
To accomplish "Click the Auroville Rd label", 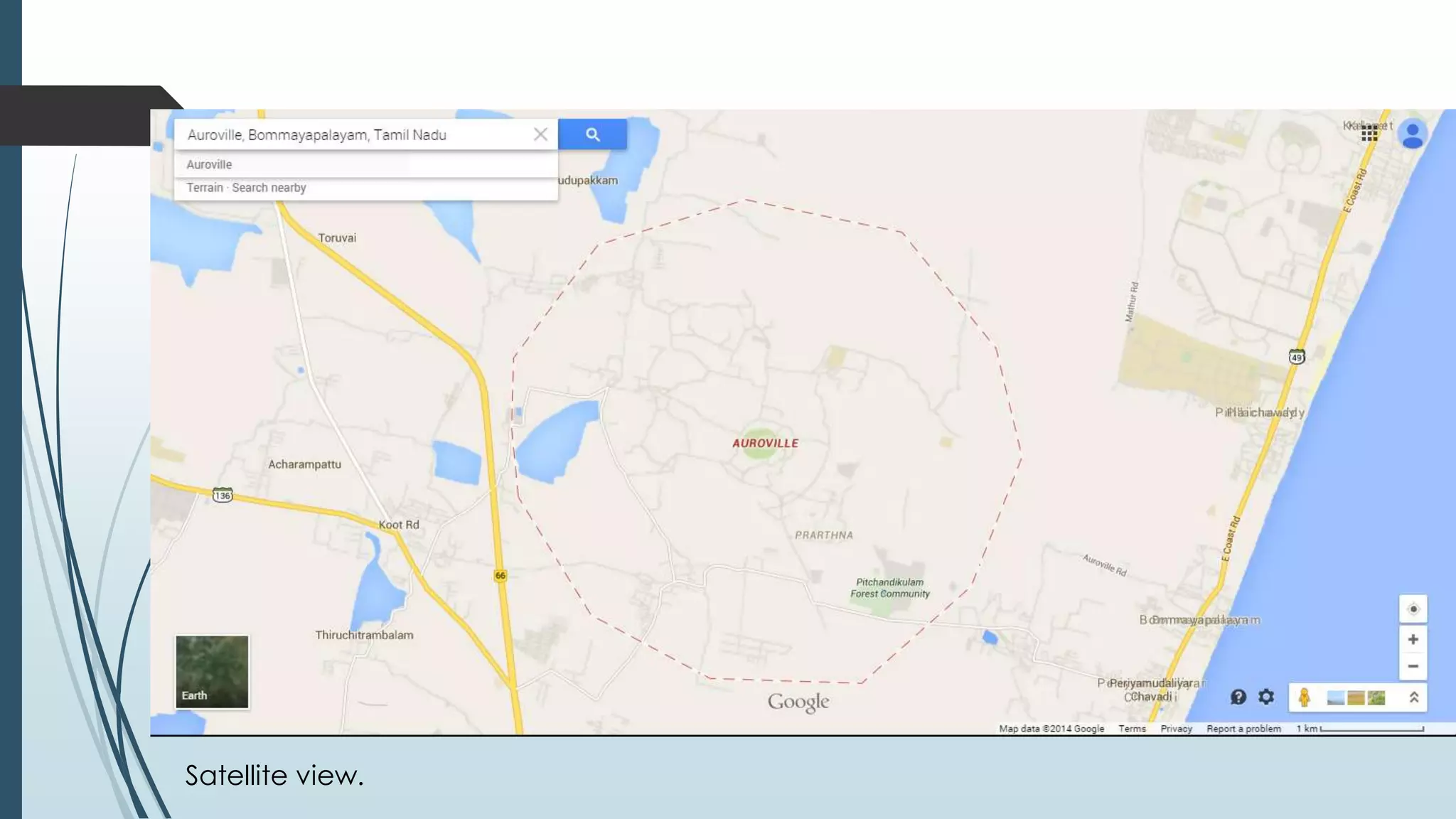I will click(x=1105, y=565).
